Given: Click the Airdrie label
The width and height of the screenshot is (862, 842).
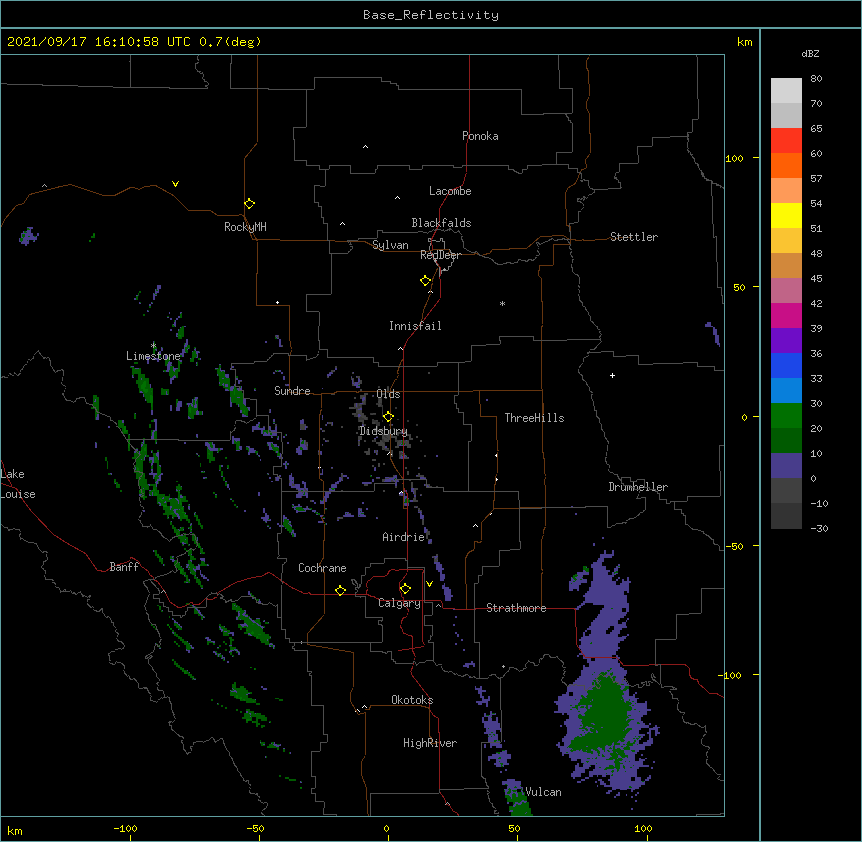Looking at the screenshot, I should [x=404, y=537].
